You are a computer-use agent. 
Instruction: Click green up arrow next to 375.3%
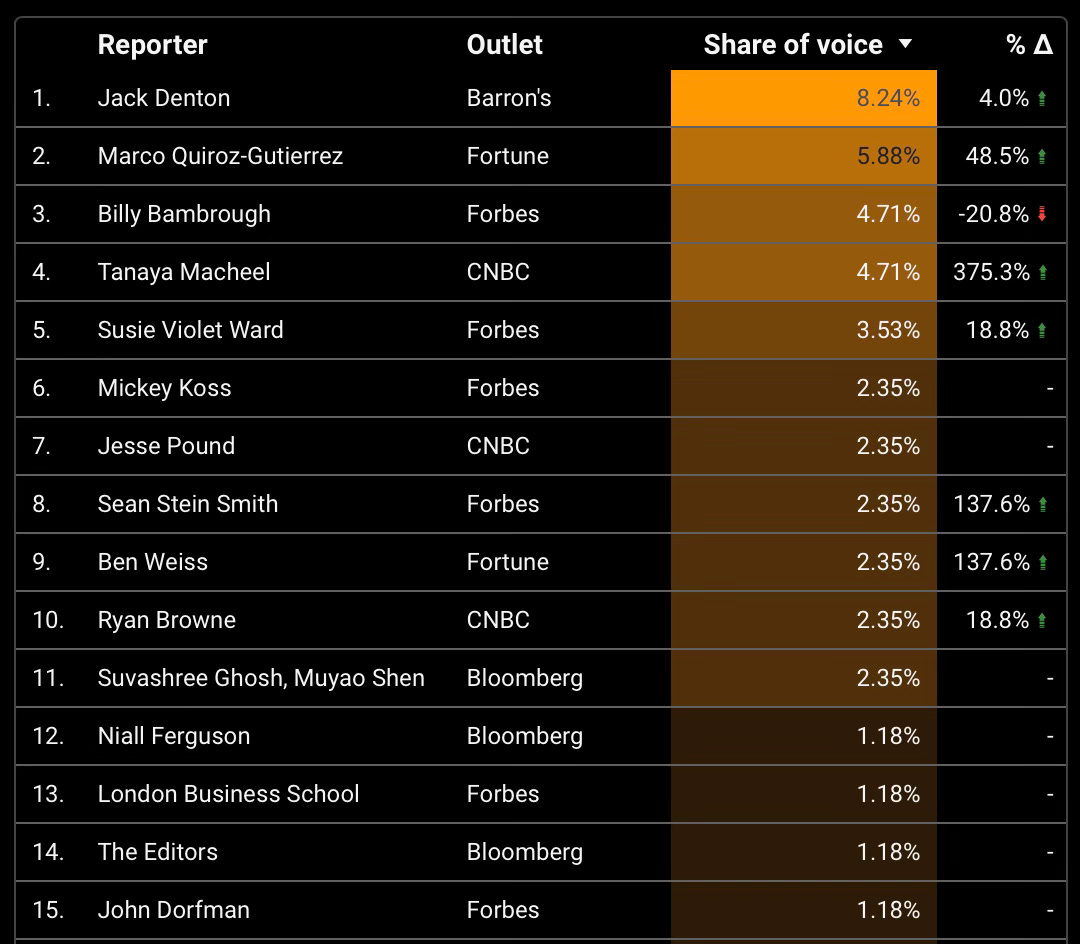(x=1043, y=272)
